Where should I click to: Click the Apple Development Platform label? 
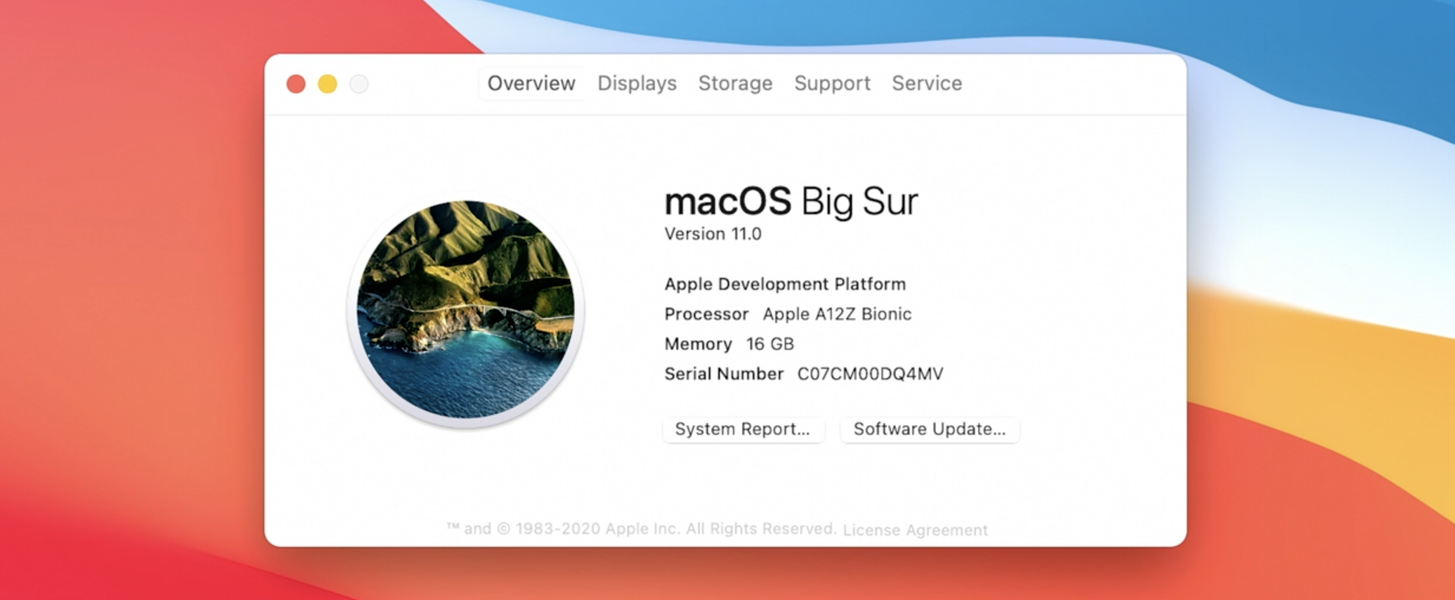click(x=785, y=284)
